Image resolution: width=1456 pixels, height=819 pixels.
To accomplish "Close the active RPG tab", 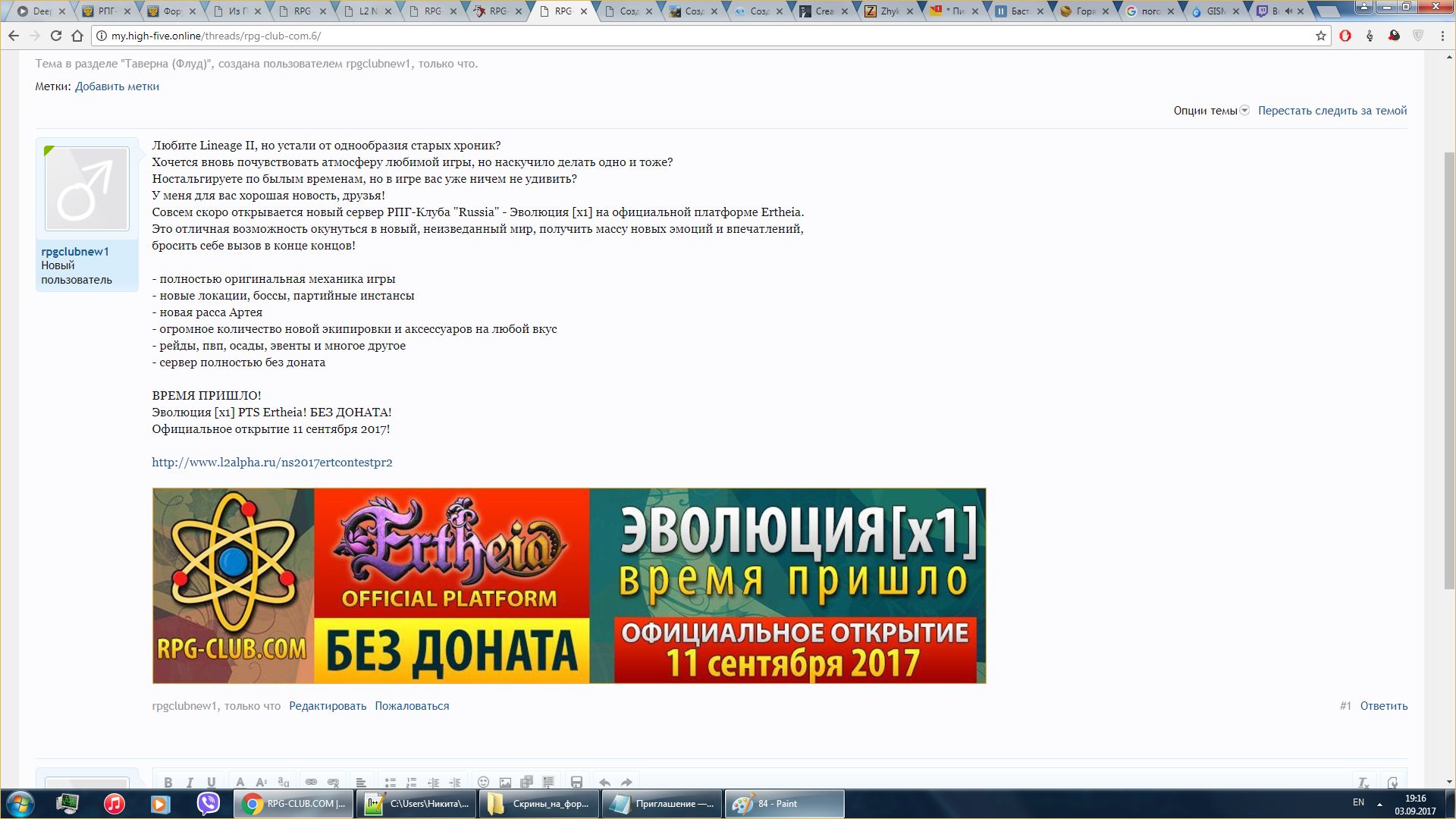I will click(584, 11).
